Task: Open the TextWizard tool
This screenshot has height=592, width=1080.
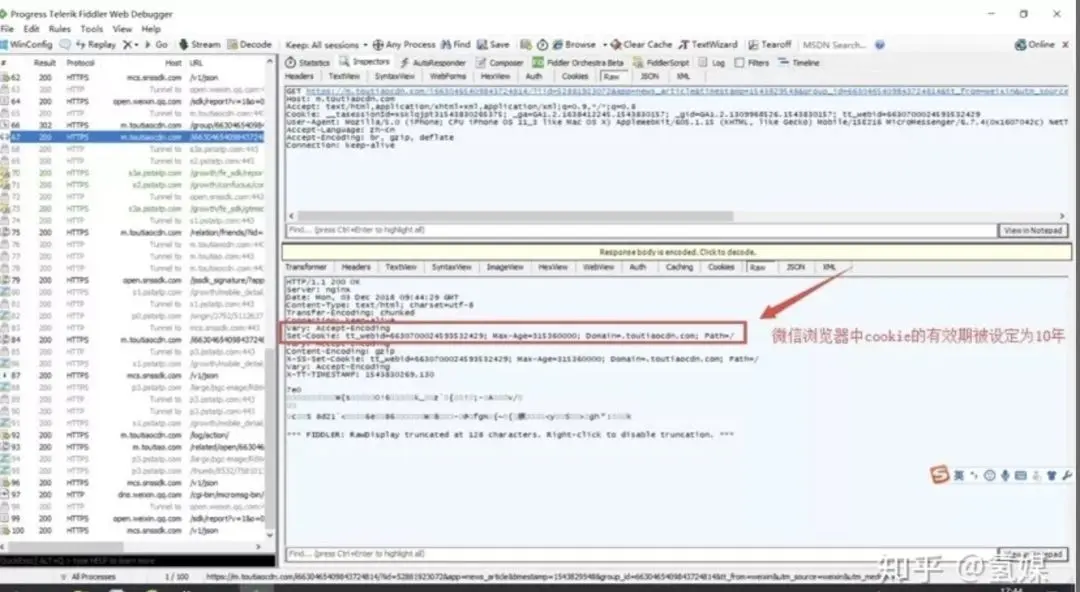Action: pos(708,44)
